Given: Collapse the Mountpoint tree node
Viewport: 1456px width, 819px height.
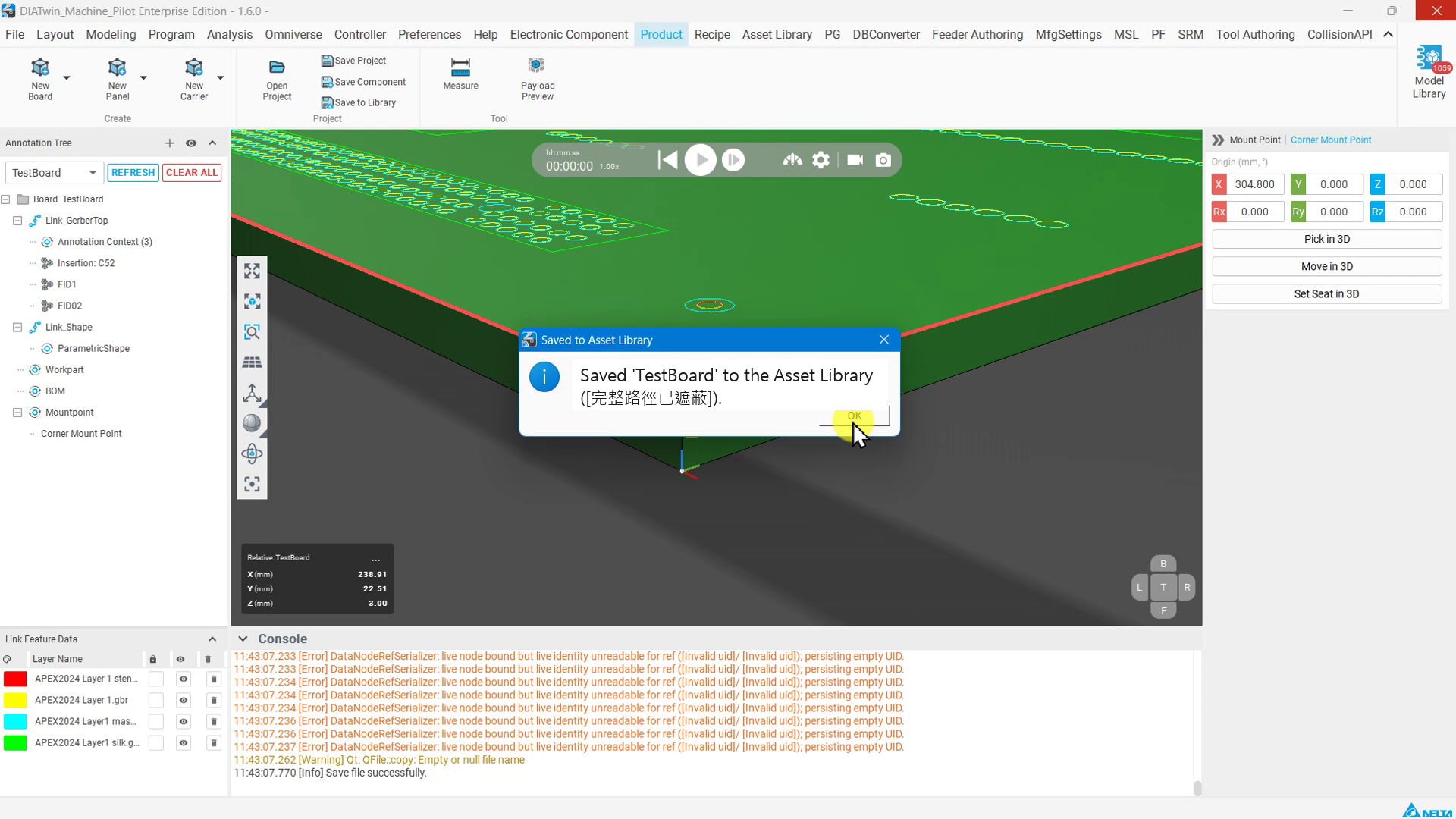Looking at the screenshot, I should pyautogui.click(x=17, y=413).
